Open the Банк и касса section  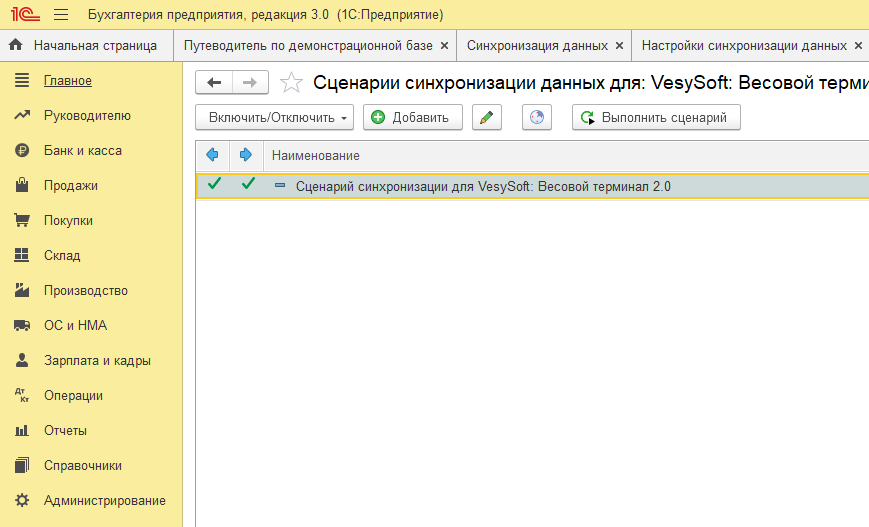(x=82, y=151)
